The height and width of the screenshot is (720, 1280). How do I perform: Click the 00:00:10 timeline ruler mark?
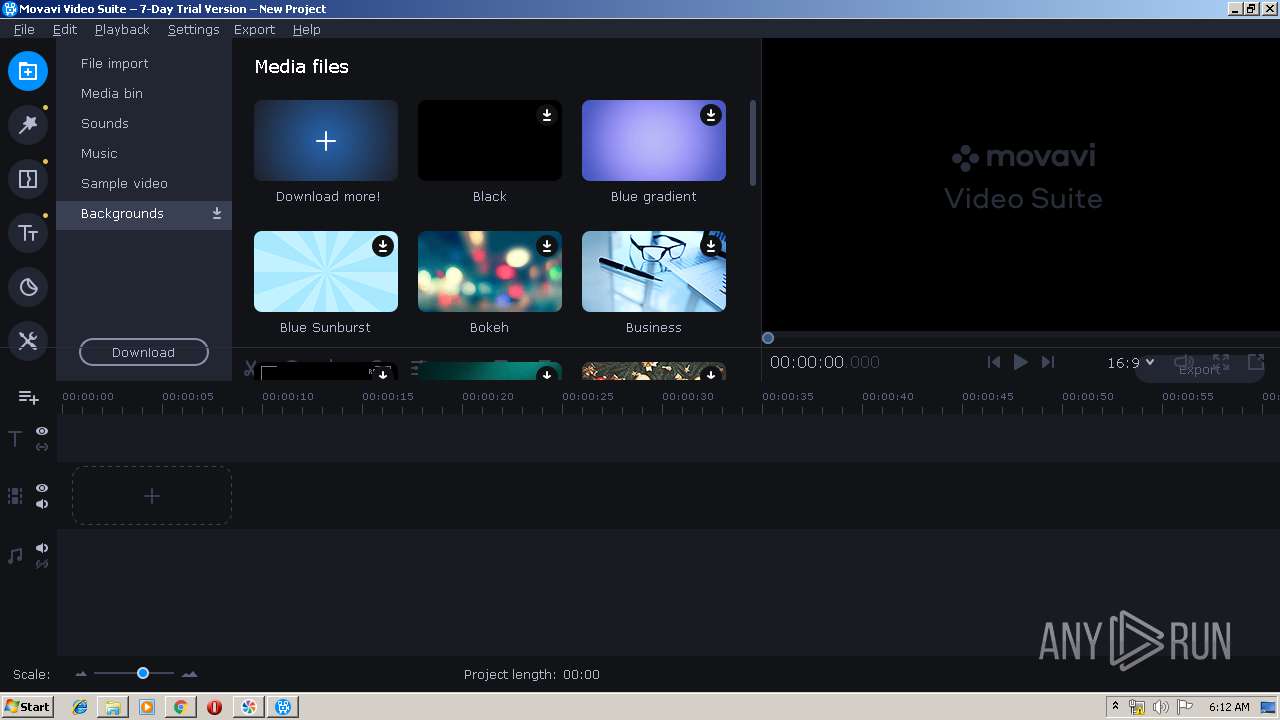tap(288, 397)
